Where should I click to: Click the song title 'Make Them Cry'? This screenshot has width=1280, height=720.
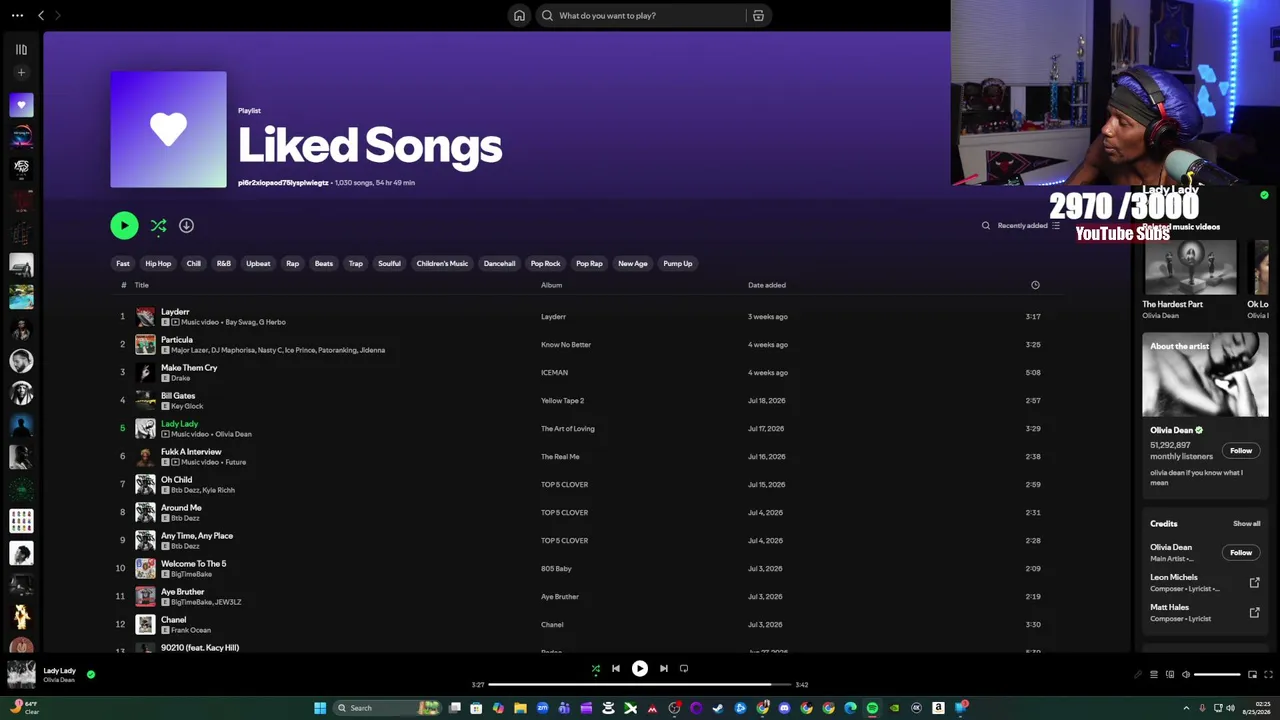189,368
